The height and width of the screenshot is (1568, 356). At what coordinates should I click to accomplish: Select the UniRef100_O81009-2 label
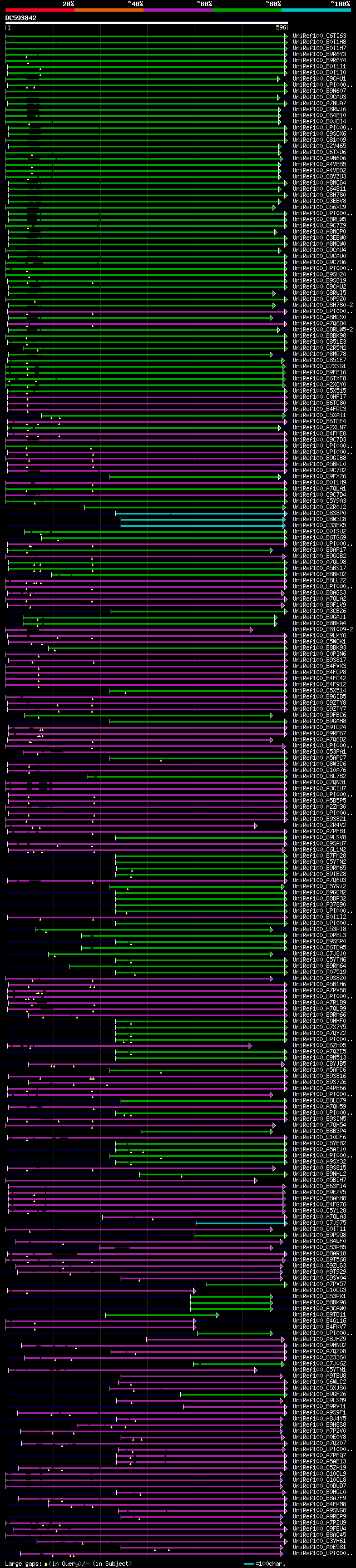click(323, 630)
